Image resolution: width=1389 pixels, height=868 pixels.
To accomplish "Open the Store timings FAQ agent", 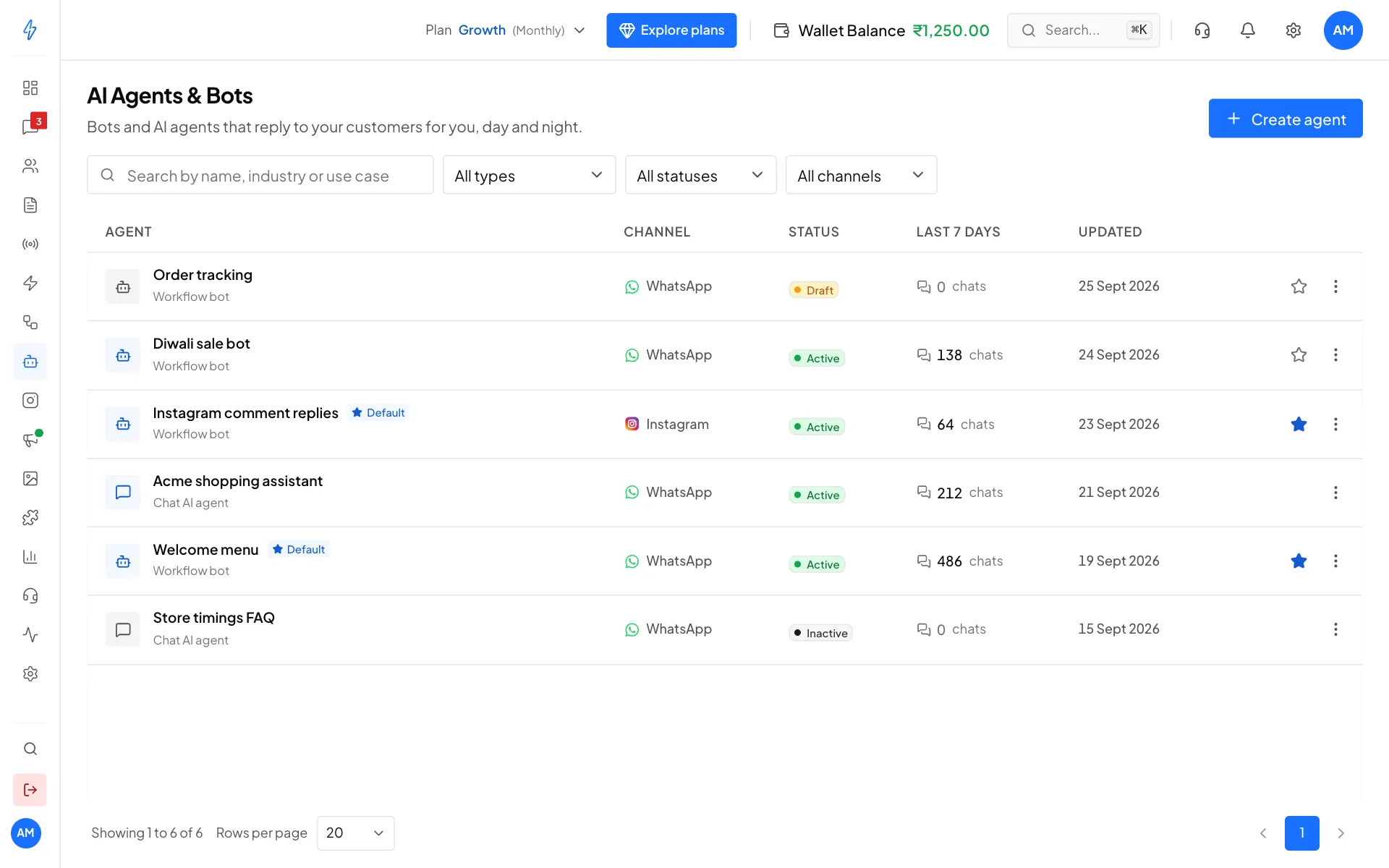I will tap(213, 618).
